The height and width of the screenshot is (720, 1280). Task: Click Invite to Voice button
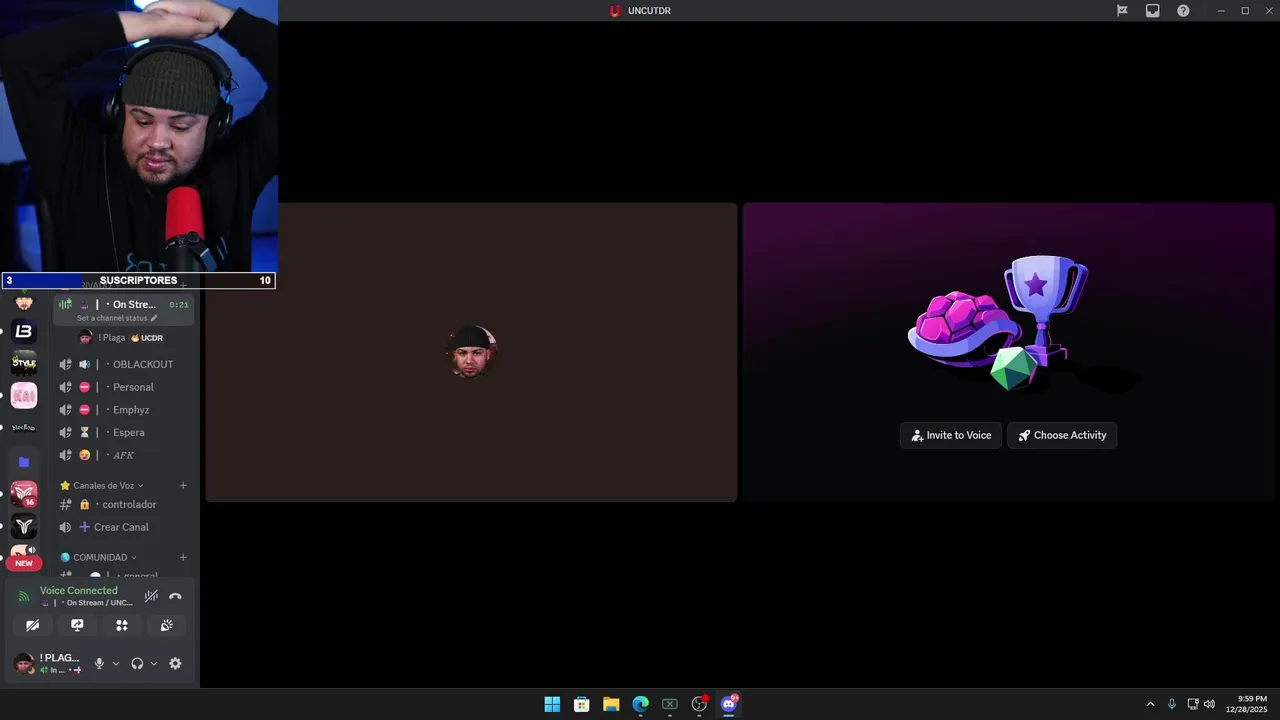[951, 435]
